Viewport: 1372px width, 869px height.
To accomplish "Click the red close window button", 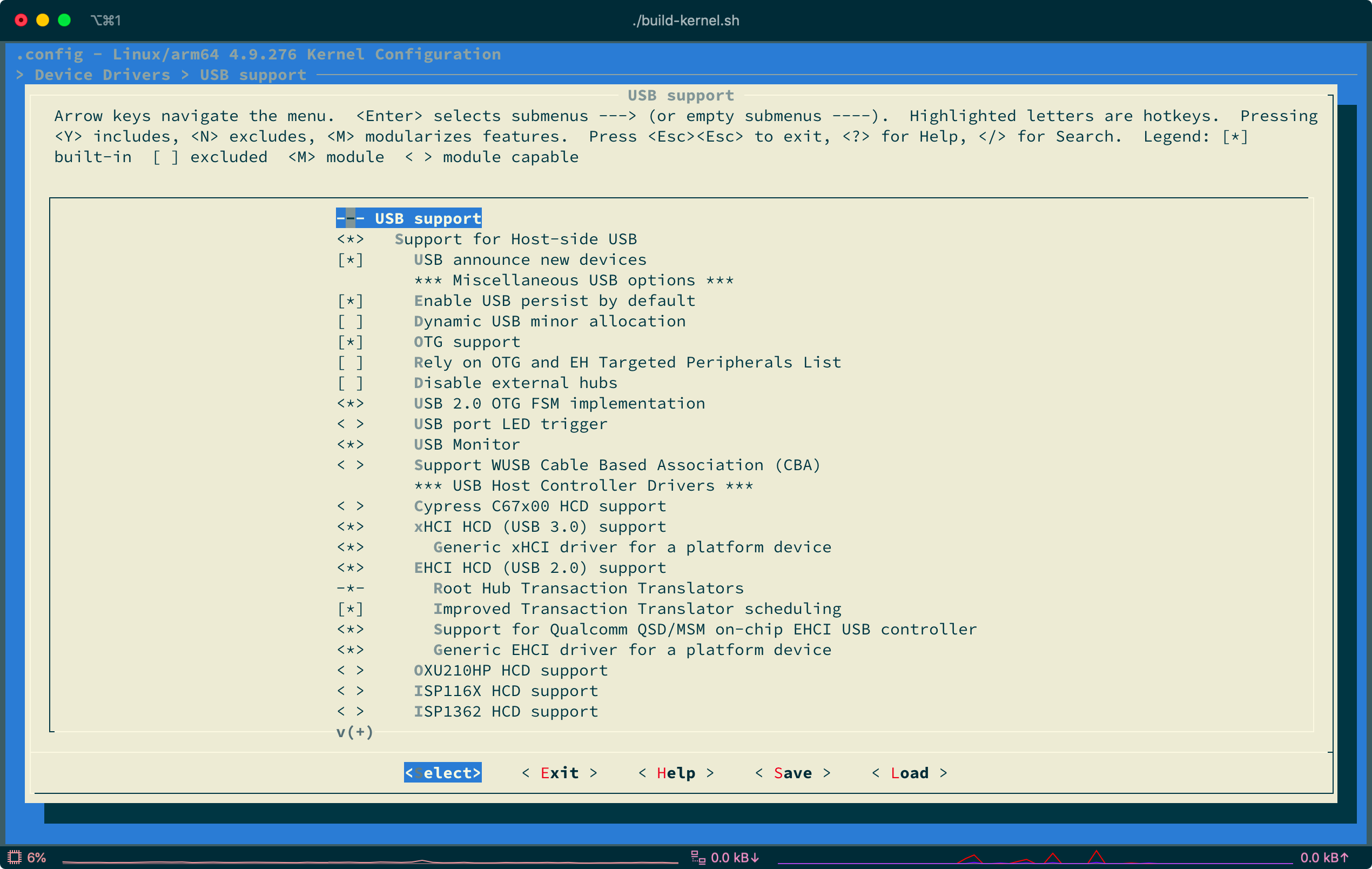I will [x=21, y=21].
